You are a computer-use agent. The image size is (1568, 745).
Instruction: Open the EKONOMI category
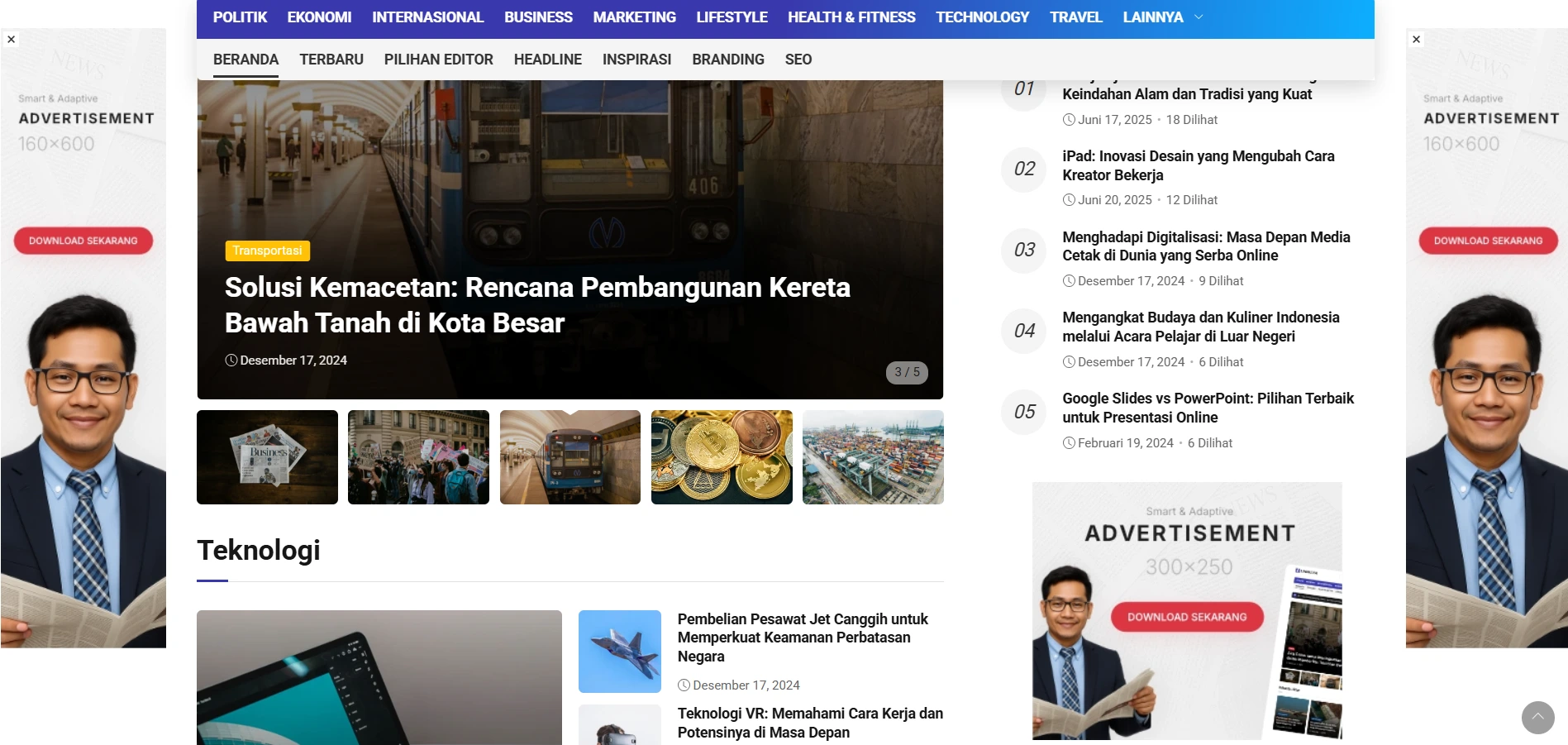click(319, 17)
